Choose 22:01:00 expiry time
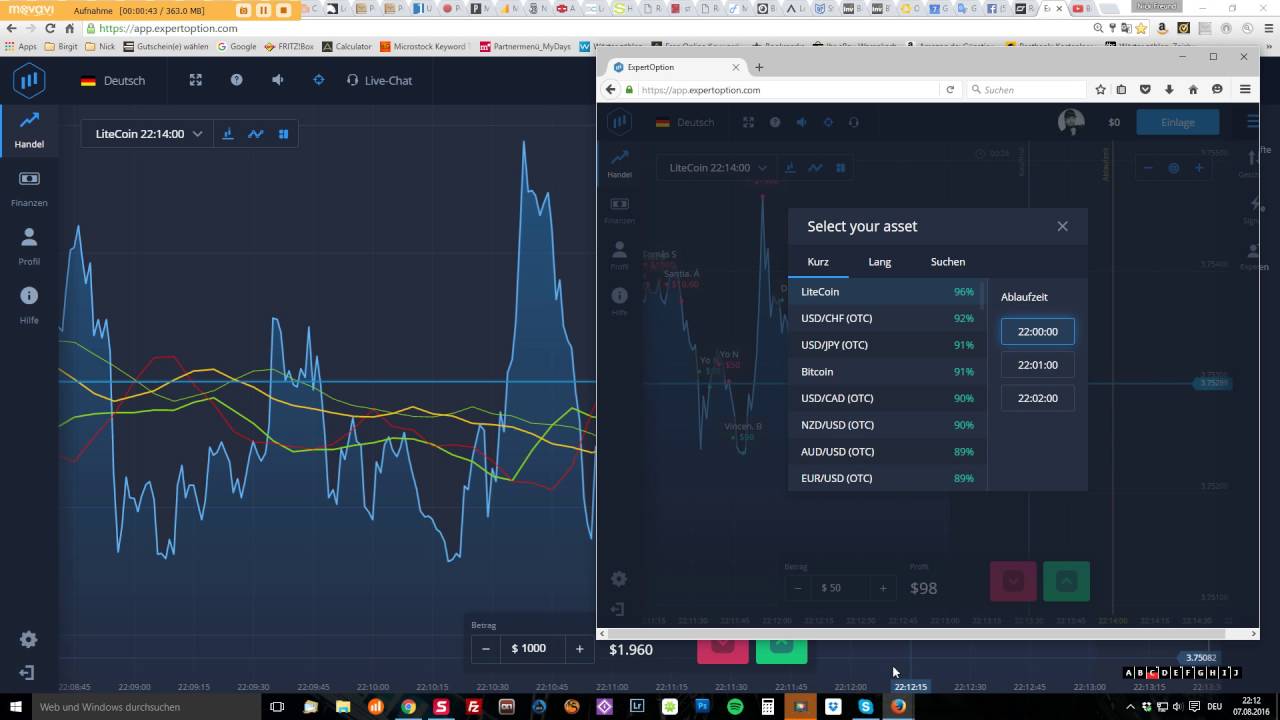This screenshot has height=720, width=1280. 1038,365
